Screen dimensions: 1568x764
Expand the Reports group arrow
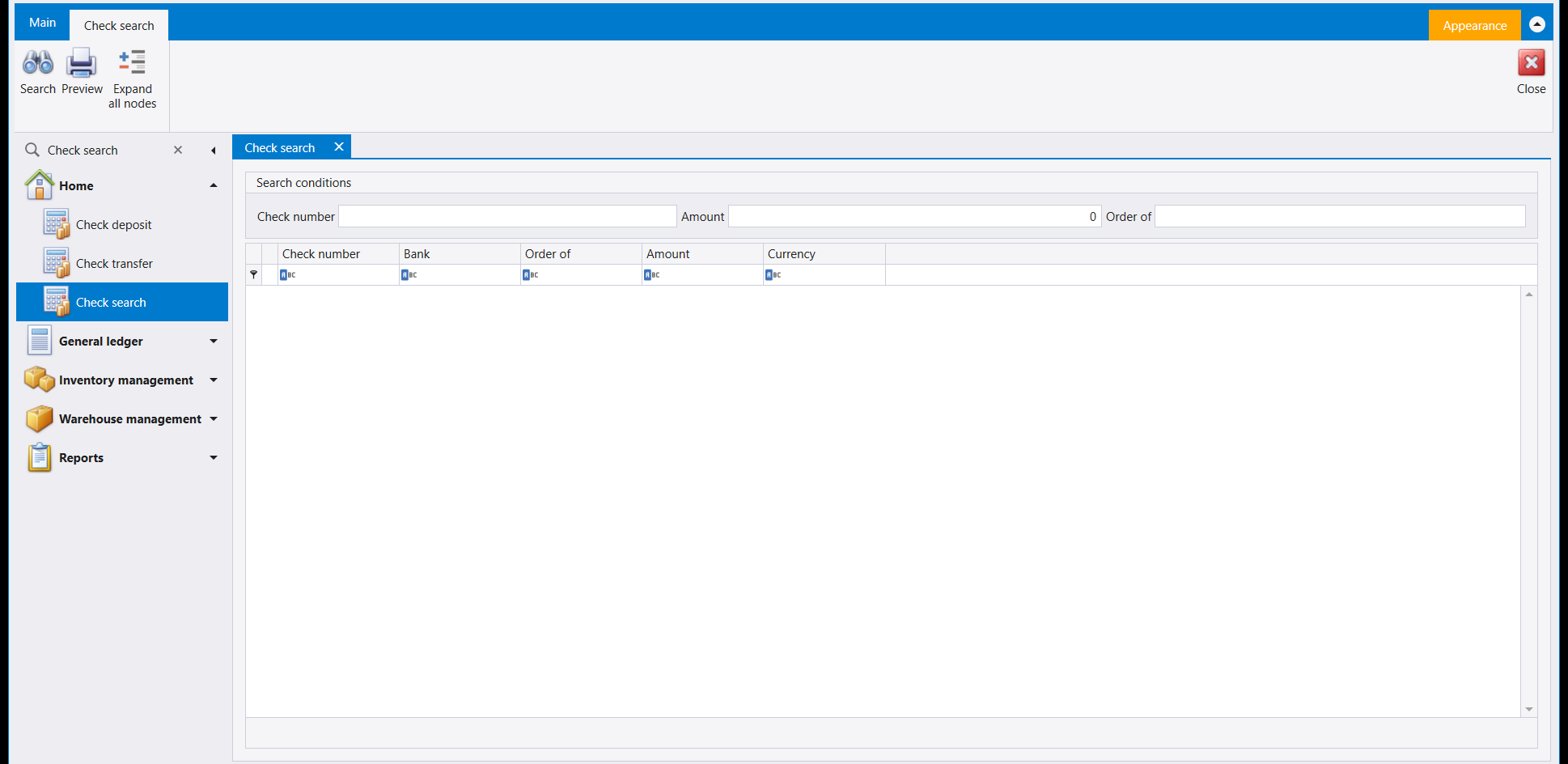(x=214, y=457)
